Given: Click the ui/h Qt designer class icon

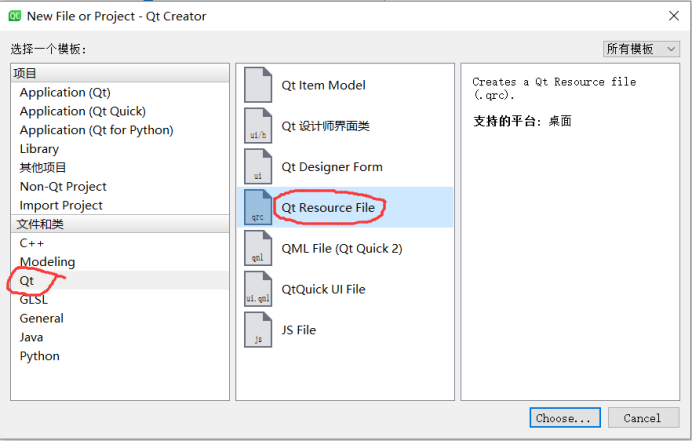Looking at the screenshot, I should 258,125.
